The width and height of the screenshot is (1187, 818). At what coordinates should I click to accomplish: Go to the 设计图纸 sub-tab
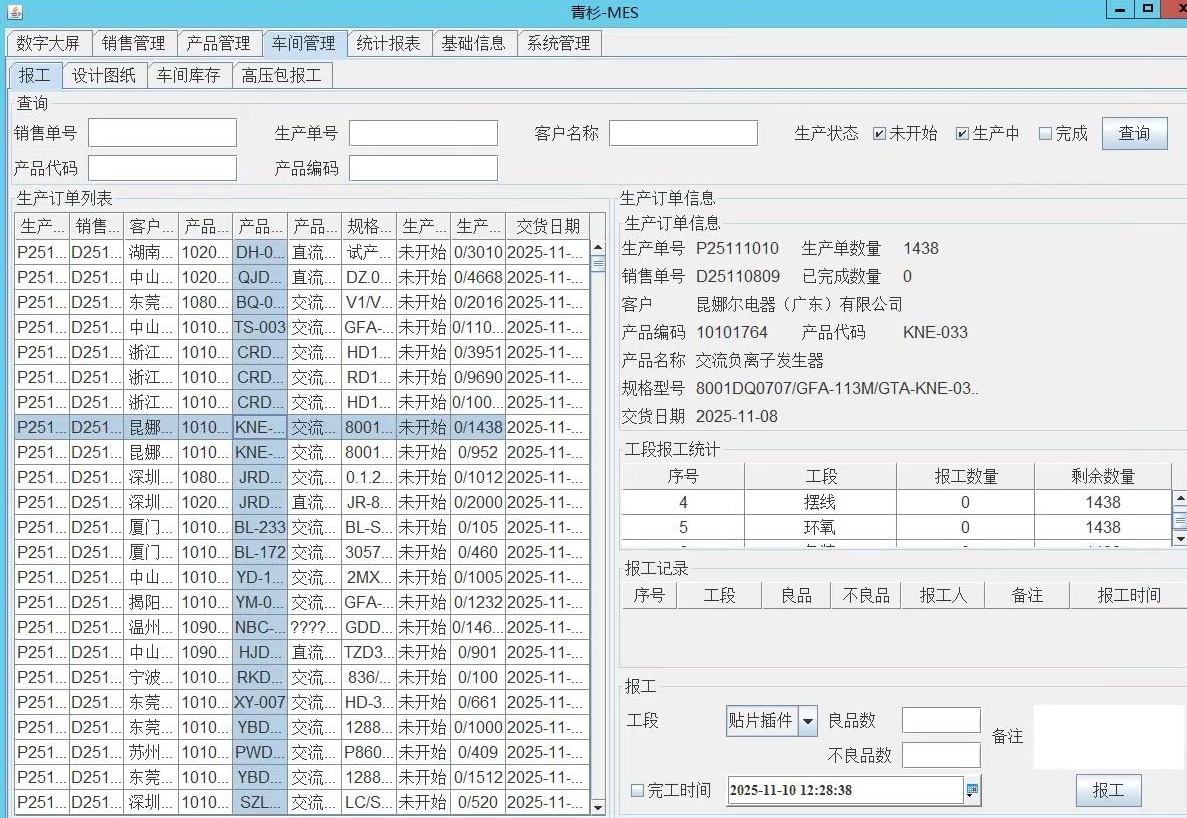pyautogui.click(x=104, y=76)
